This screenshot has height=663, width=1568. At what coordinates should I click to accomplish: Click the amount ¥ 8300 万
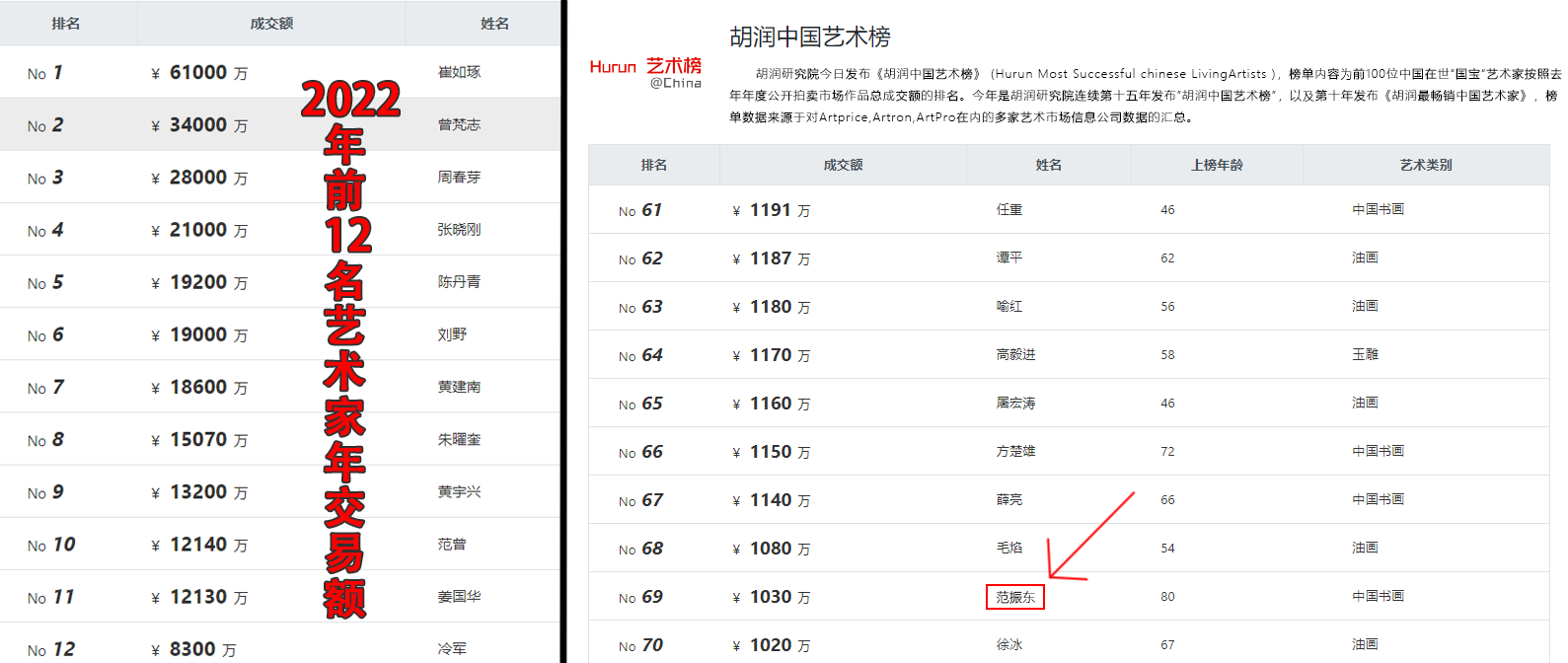point(193,649)
